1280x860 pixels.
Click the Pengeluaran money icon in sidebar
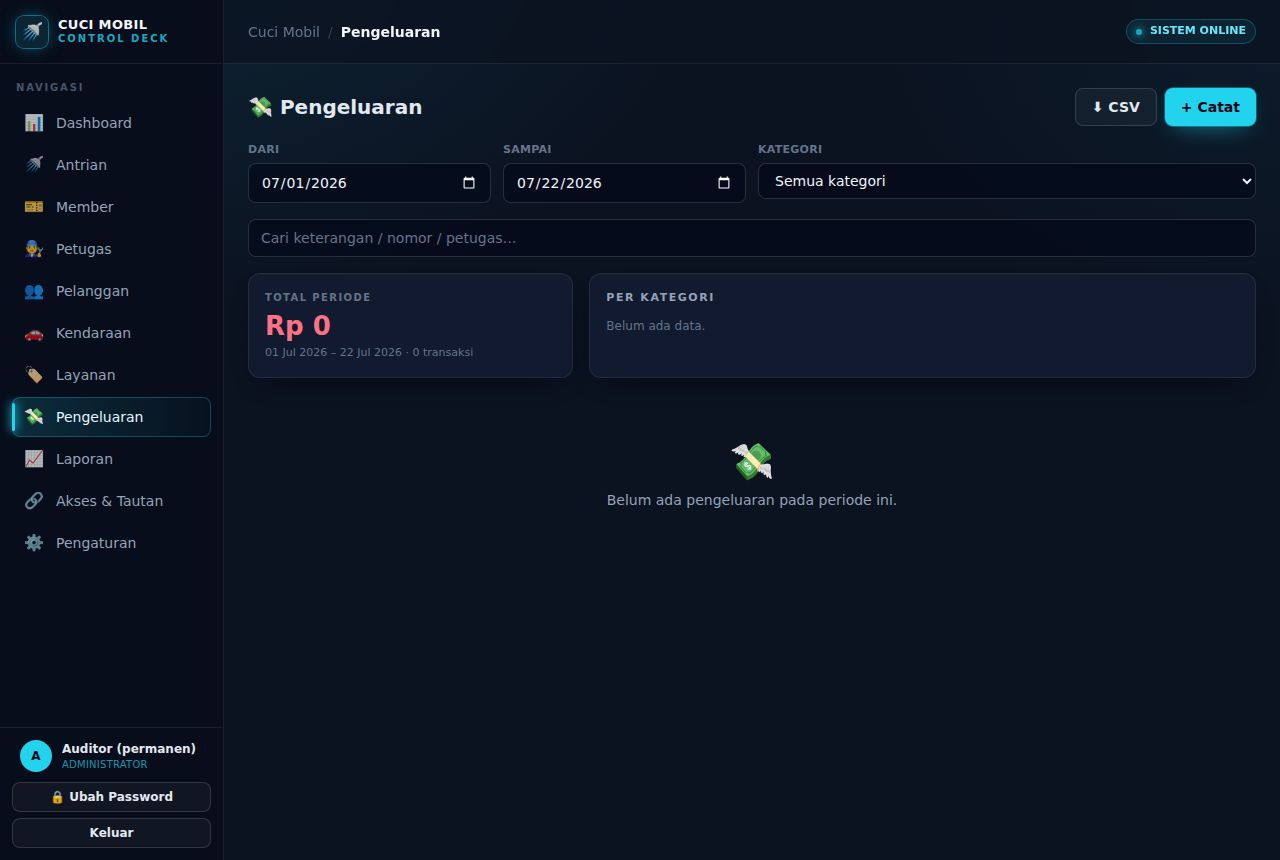pyautogui.click(x=34, y=417)
